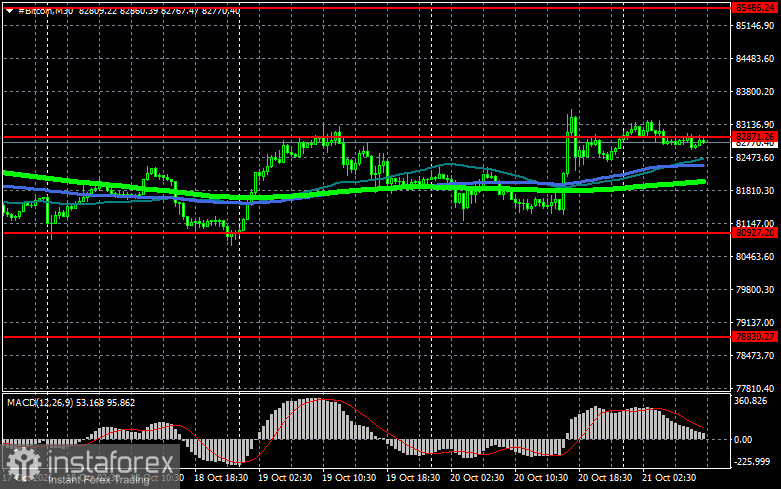781x489 pixels.
Task: Click the 79137.00 price scale value
Action: click(x=755, y=323)
